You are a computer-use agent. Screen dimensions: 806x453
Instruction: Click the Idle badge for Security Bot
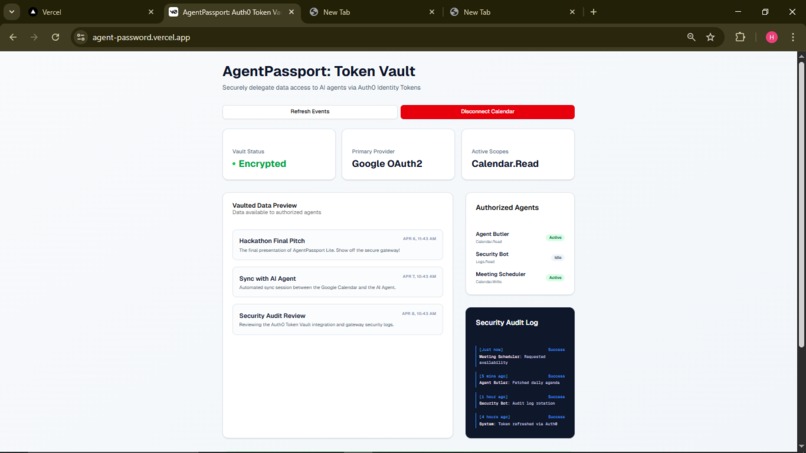click(x=558, y=258)
